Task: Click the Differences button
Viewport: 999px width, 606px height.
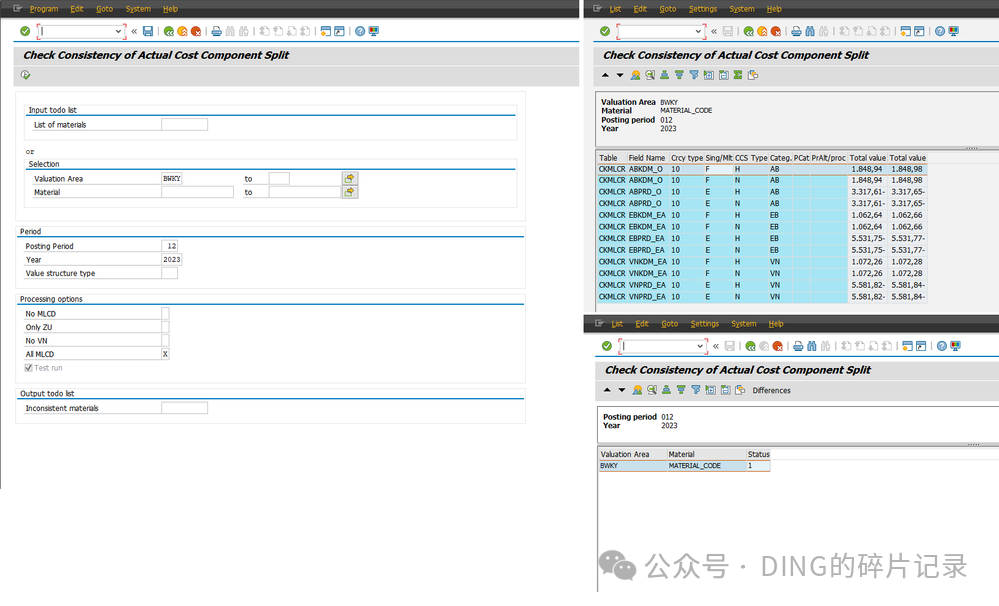Action: (771, 390)
